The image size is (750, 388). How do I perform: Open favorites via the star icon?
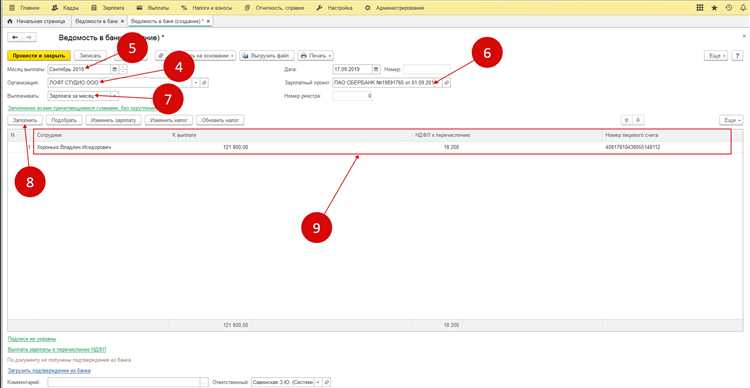pos(714,8)
